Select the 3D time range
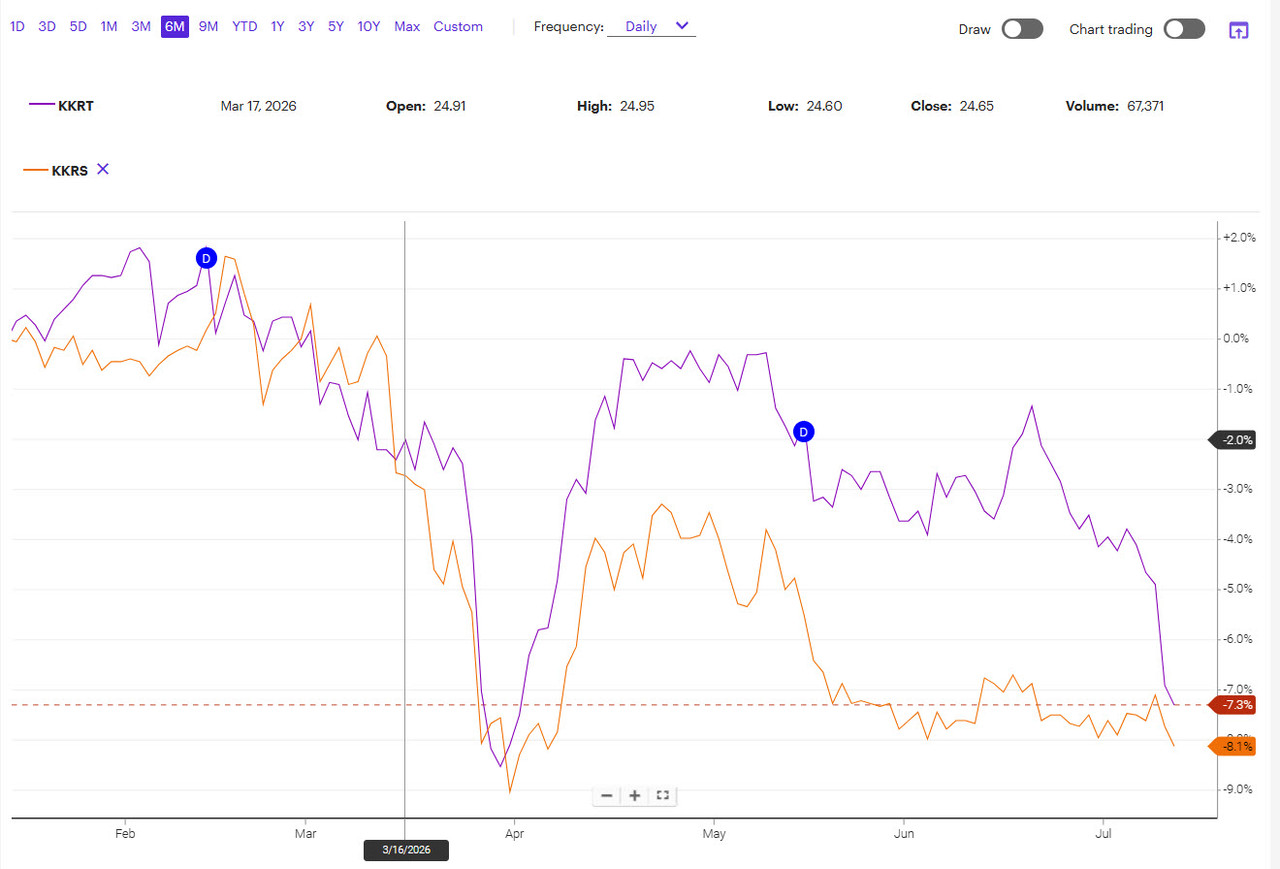 click(x=47, y=27)
